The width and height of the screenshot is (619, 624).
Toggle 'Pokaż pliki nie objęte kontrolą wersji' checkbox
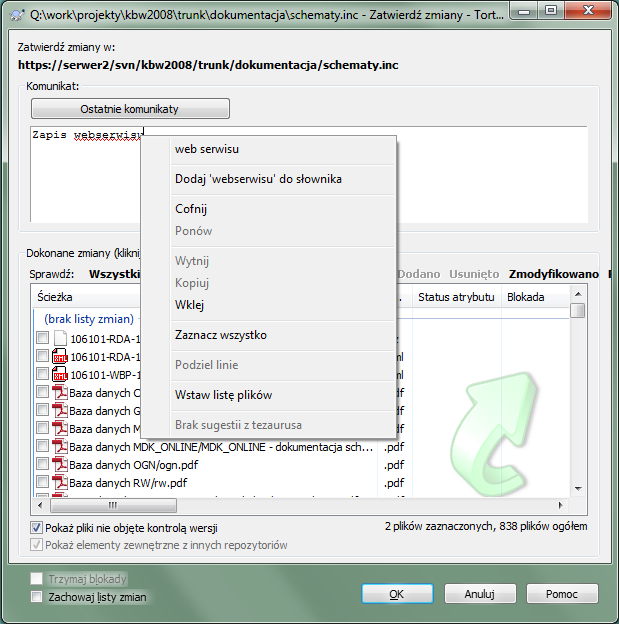[x=37, y=528]
